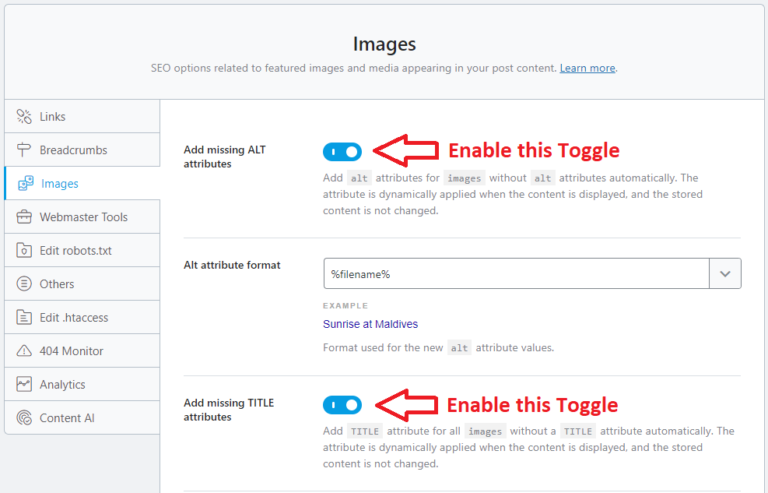Click the Edit robots.txt file icon
The image size is (768, 493).
[25, 251]
